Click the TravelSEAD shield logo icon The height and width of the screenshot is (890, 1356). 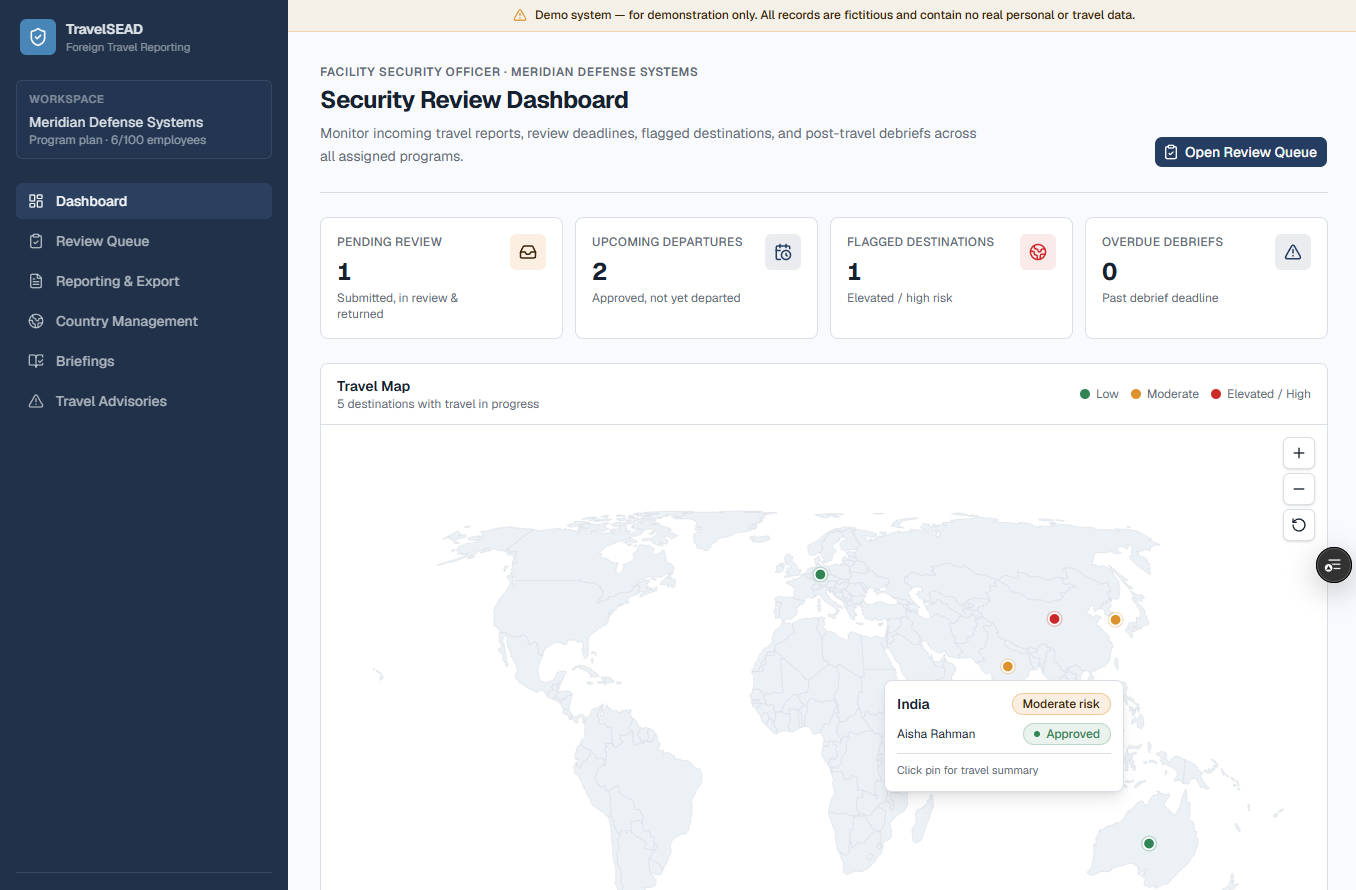(38, 37)
